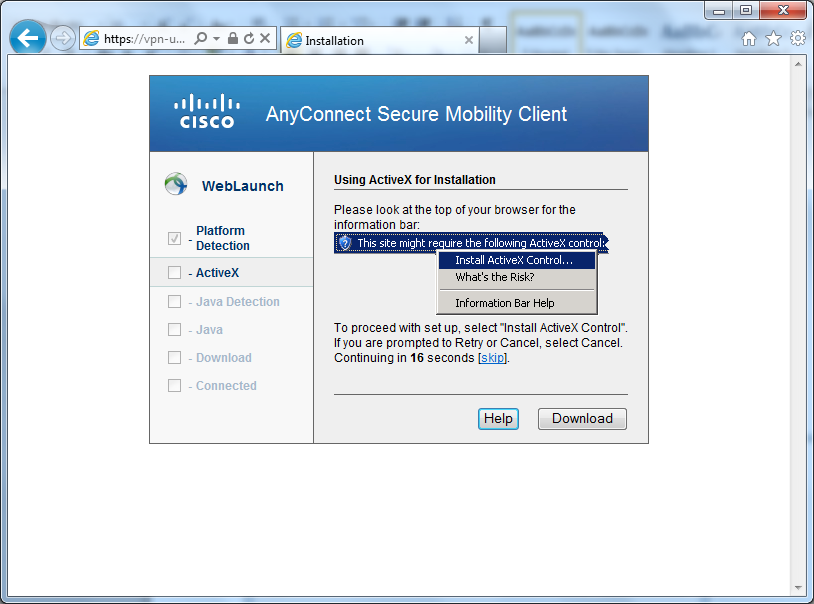Viewport: 814px width, 604px height.
Task: Open the address bar autocomplete dropdown arrow
Action: pos(216,38)
